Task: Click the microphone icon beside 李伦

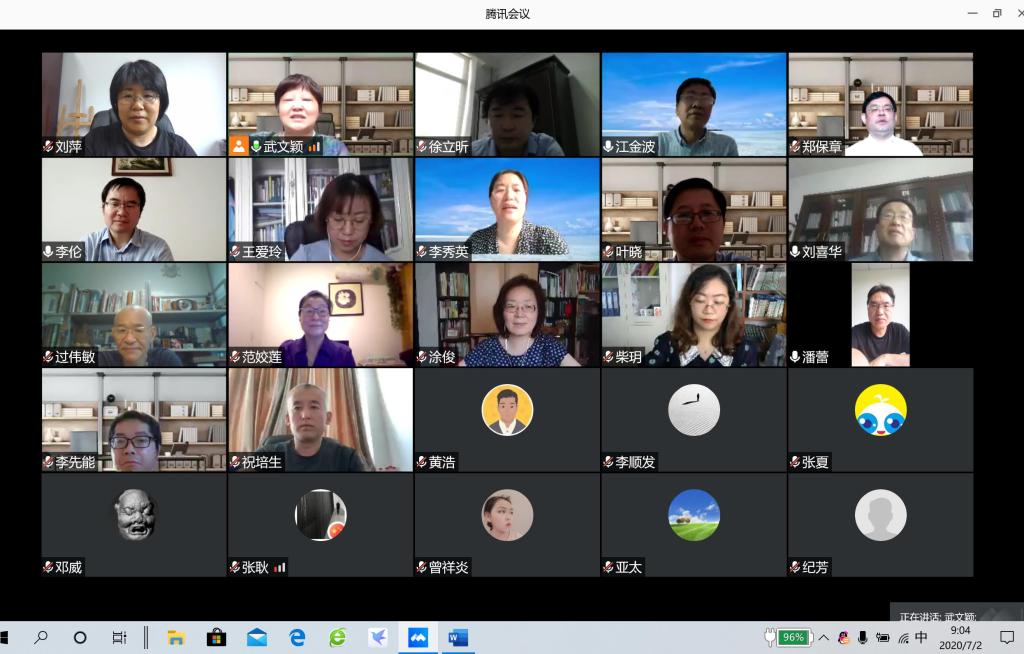Action: point(48,252)
